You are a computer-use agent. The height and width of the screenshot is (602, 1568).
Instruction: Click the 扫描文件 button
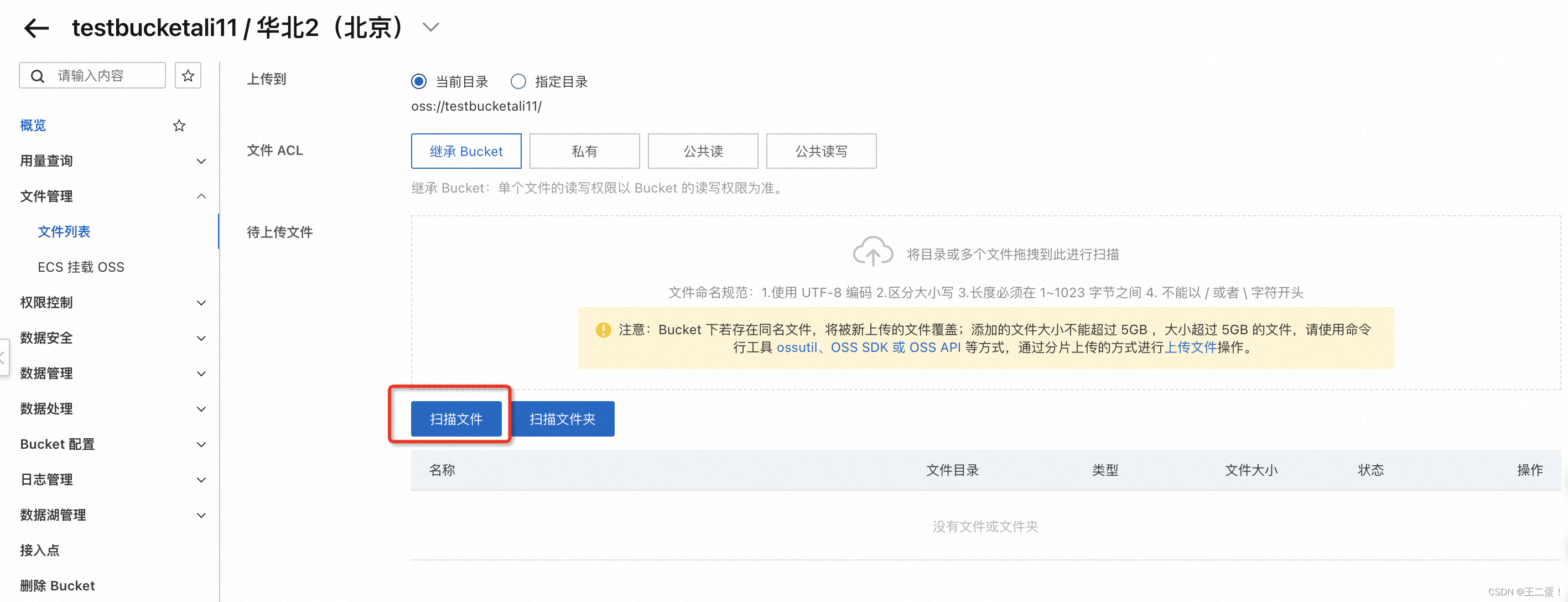456,419
